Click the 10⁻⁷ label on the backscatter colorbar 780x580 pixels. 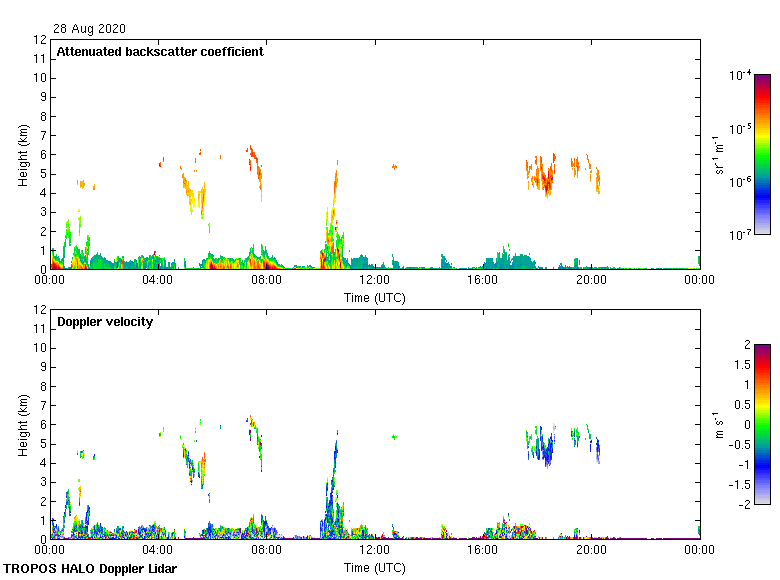(740, 235)
